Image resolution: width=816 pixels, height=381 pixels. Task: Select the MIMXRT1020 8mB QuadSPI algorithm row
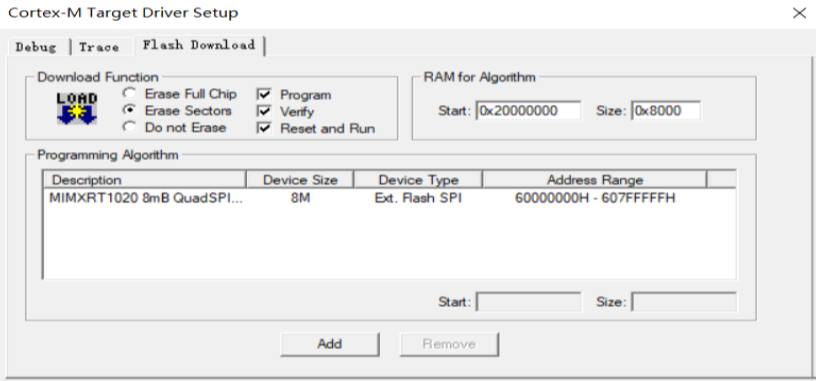(x=389, y=198)
